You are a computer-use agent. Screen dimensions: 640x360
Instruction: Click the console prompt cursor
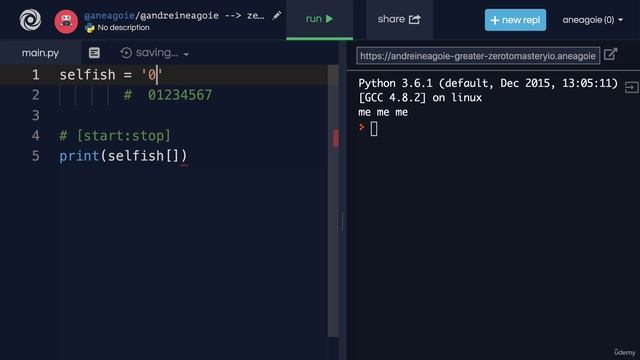(374, 129)
